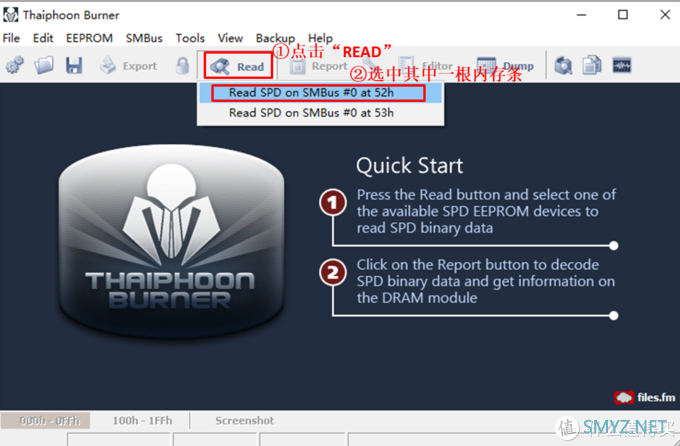Click the Report toolbar button
680x446 pixels.
[x=319, y=66]
